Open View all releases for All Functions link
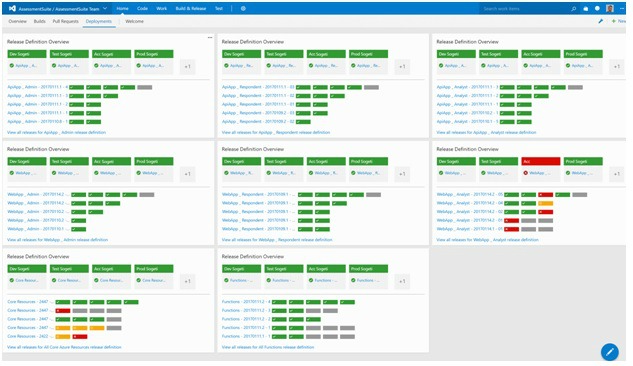 coord(268,347)
